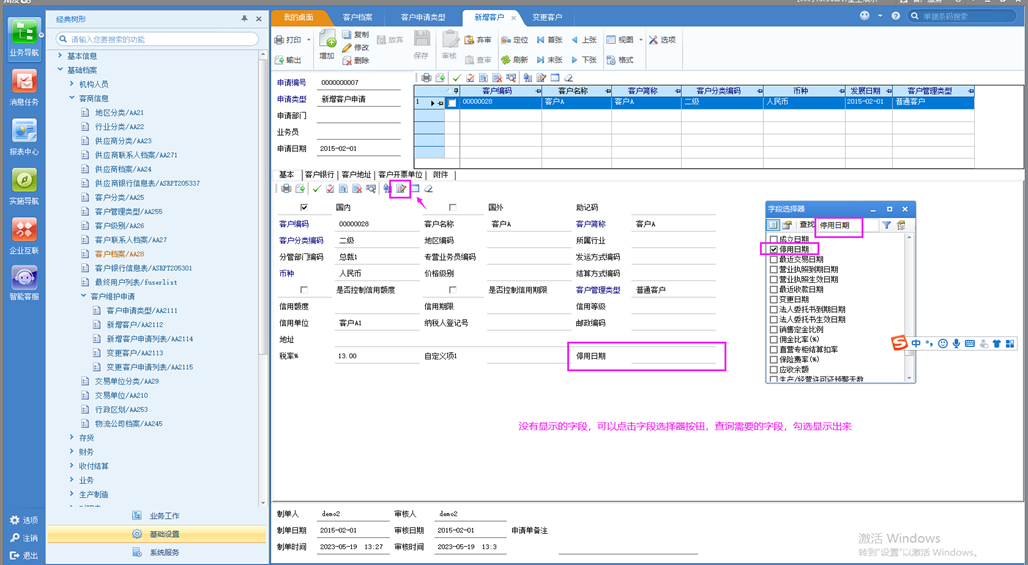Click the 选项 options toolbar button
Viewport: 1028px width, 565px height.
(x=662, y=40)
